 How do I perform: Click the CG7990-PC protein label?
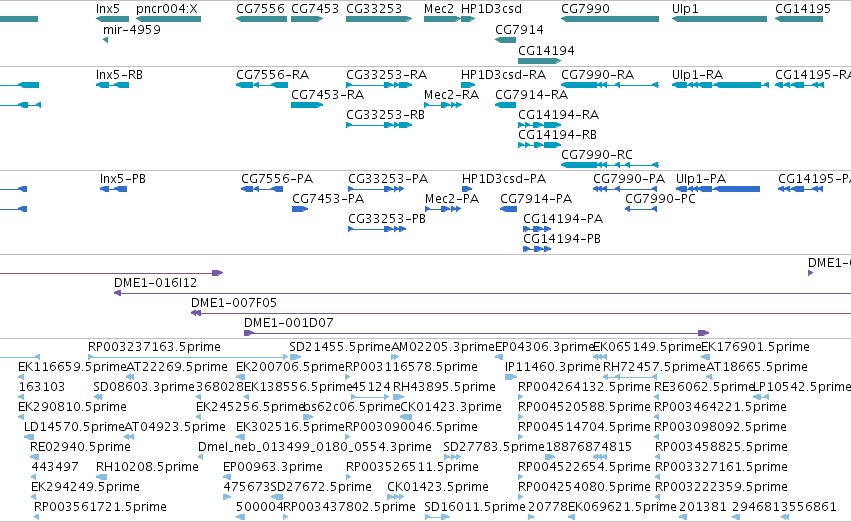[x=661, y=199]
